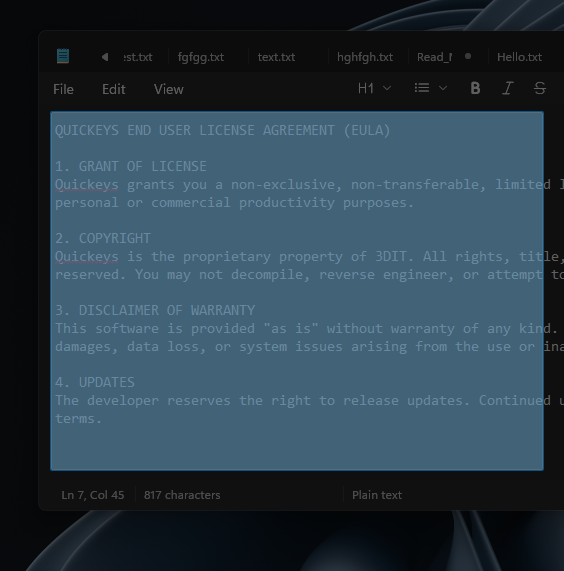This screenshot has width=564, height=571.
Task: Click the line starting 'personal or commercial productivity'
Action: [x=234, y=203]
